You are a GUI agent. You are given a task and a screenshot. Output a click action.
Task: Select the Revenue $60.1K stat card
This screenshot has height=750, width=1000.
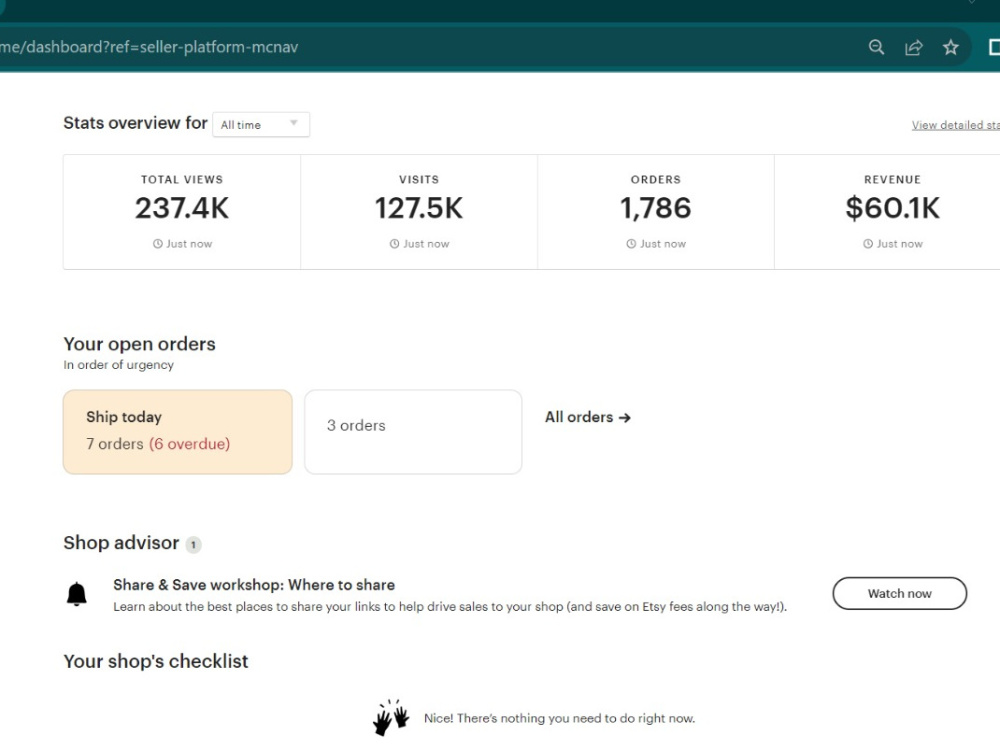pyautogui.click(x=888, y=212)
